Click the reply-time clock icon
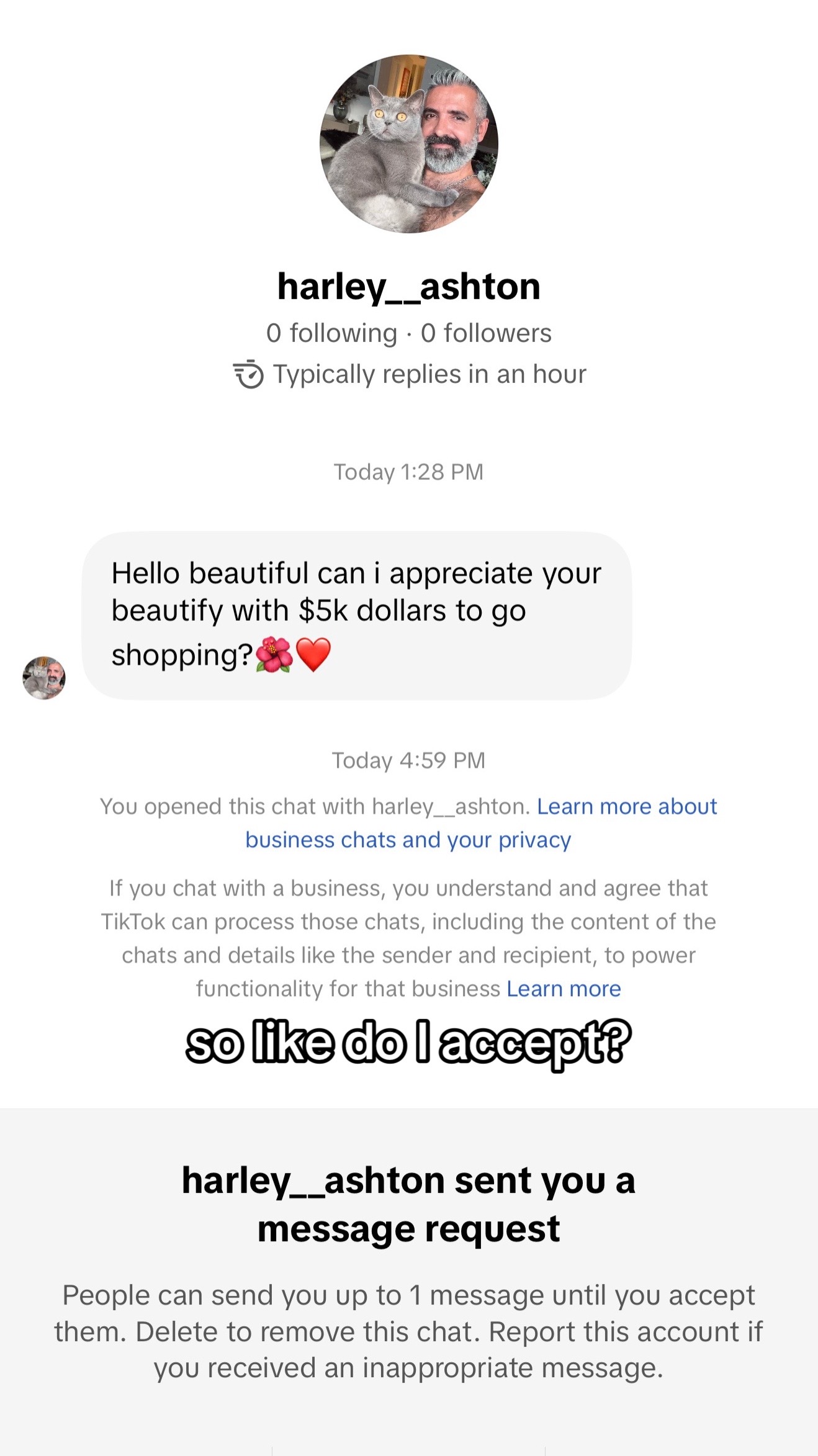Screen dimensions: 818x1456 pyautogui.click(x=249, y=374)
